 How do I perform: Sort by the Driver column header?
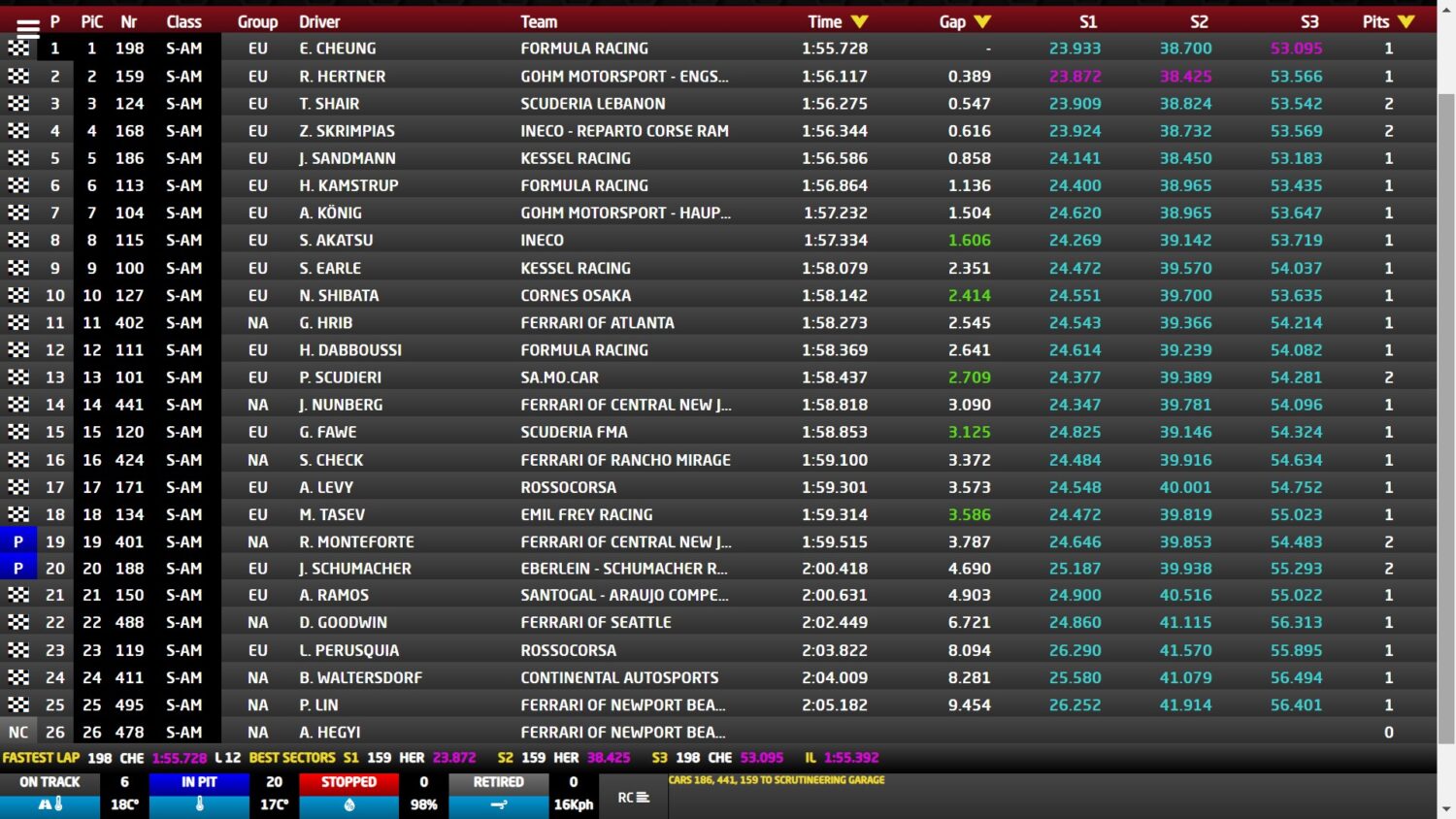[x=319, y=21]
